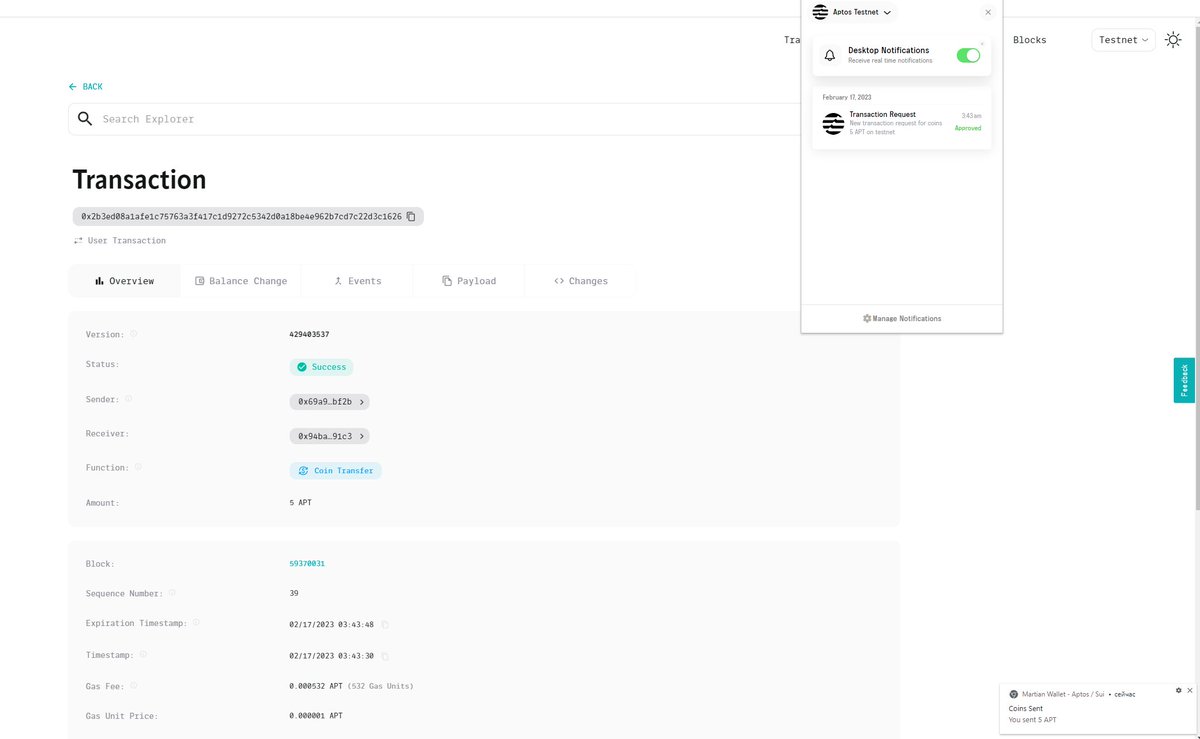Open the Testnet network dropdown

pyautogui.click(x=1124, y=40)
